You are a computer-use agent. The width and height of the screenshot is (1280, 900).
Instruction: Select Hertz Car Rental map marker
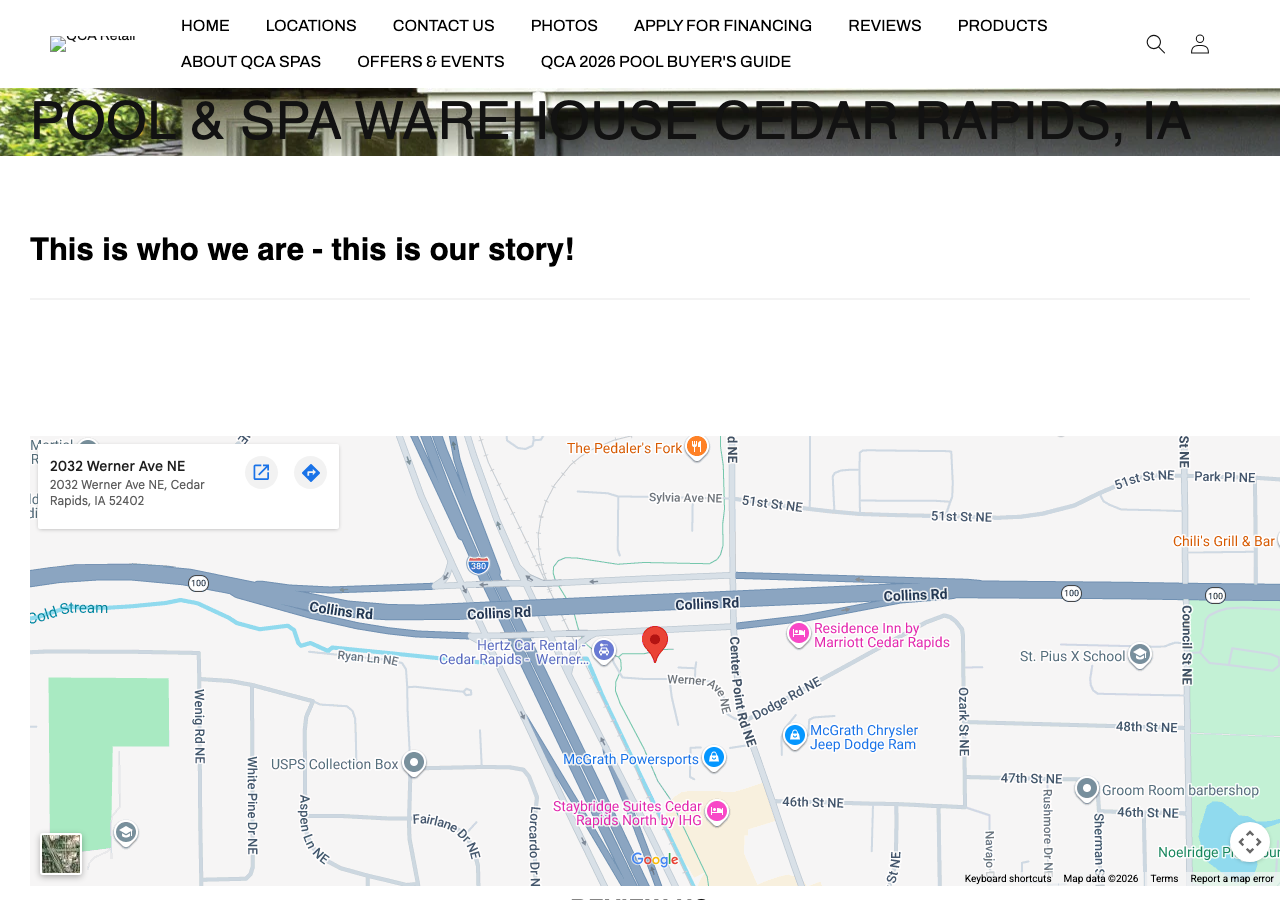(604, 650)
